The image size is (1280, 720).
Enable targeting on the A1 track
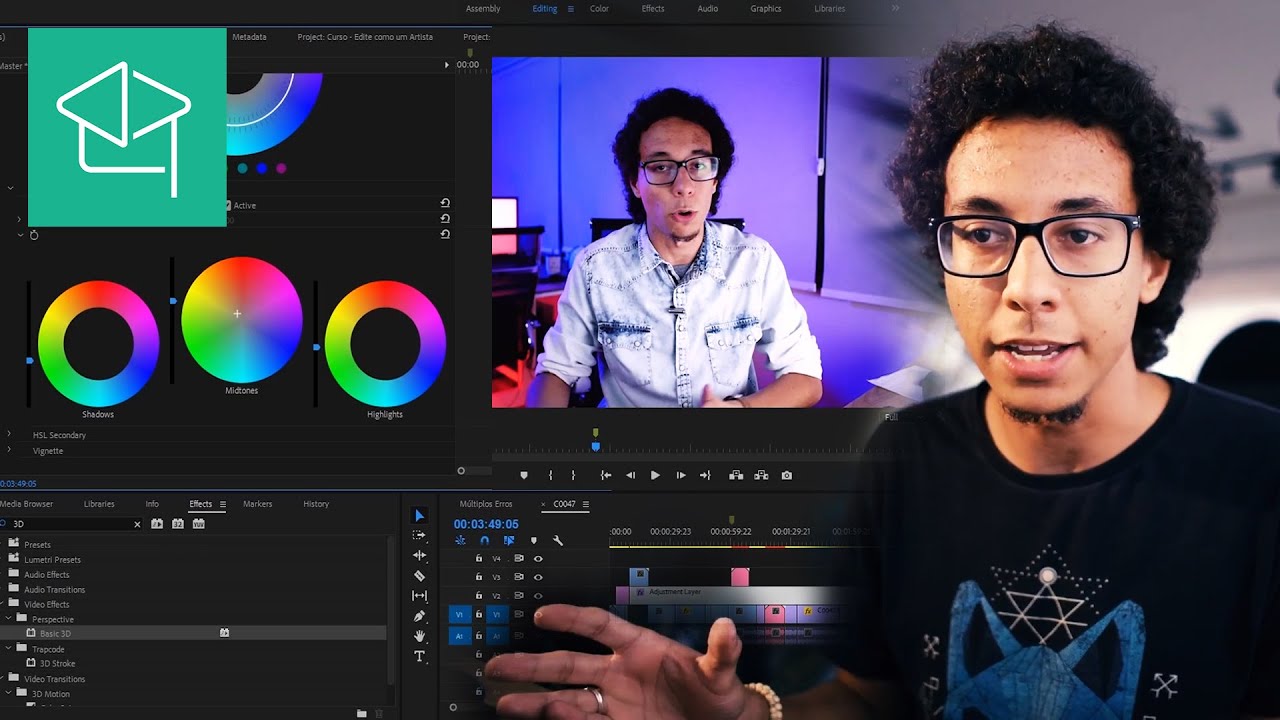tap(497, 636)
